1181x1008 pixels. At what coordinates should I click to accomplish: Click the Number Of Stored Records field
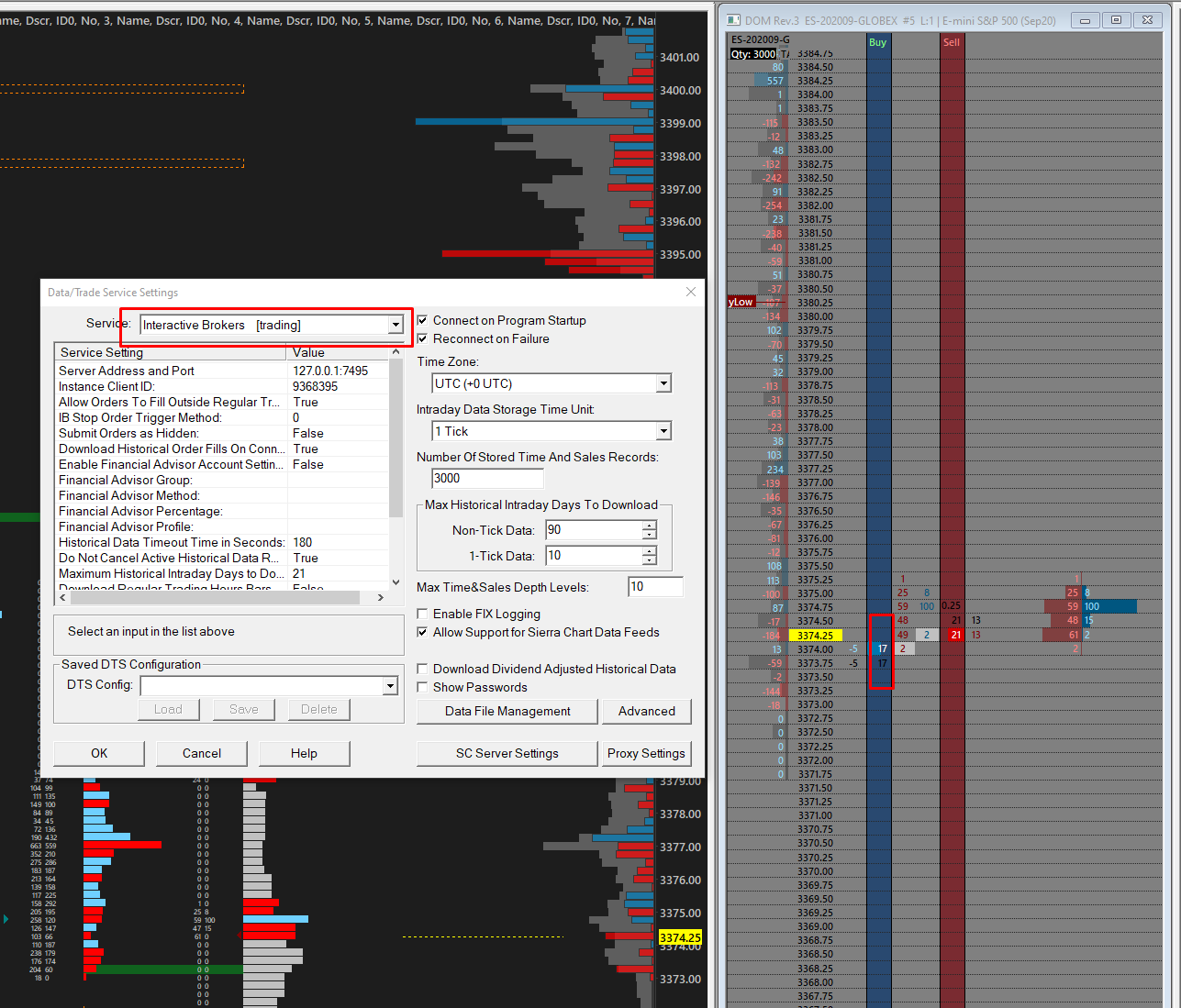pyautogui.click(x=487, y=478)
